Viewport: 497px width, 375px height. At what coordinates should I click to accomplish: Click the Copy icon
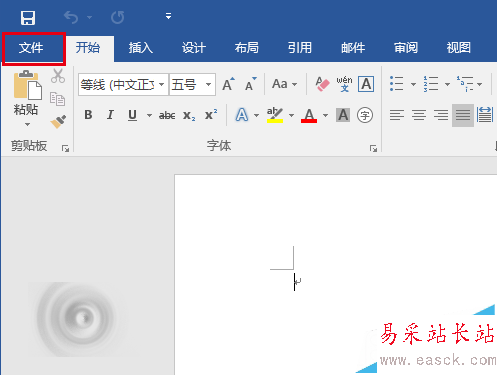pos(58,99)
